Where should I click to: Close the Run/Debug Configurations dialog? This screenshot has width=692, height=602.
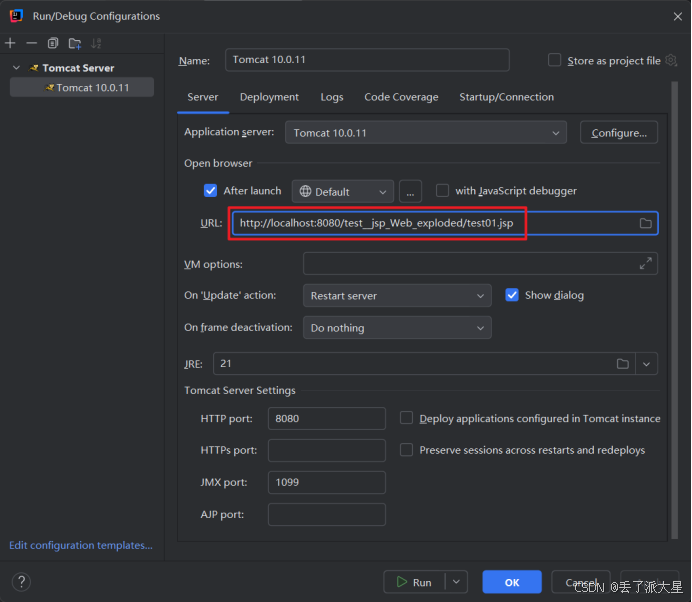[x=677, y=16]
